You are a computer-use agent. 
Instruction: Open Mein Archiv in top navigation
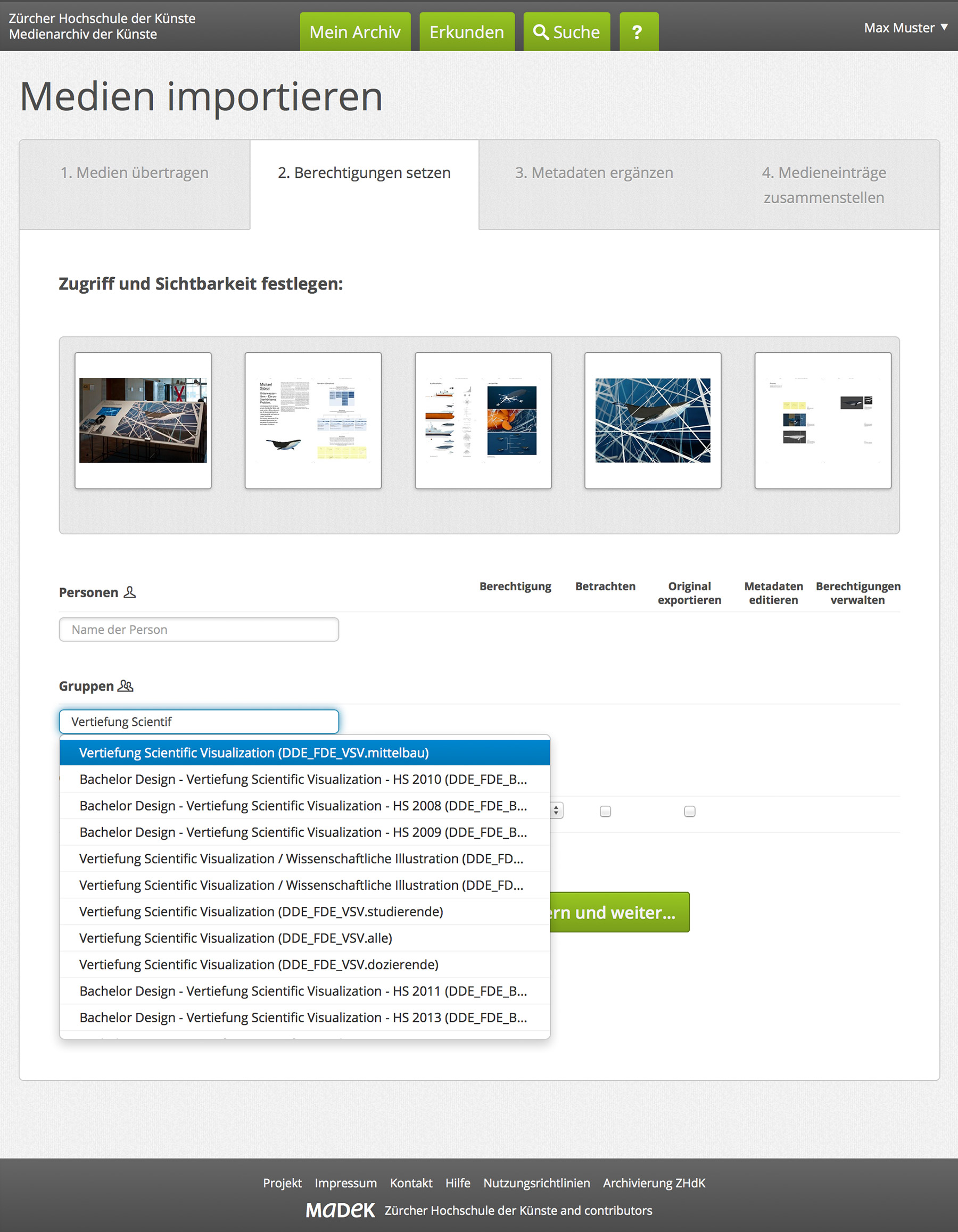[355, 32]
